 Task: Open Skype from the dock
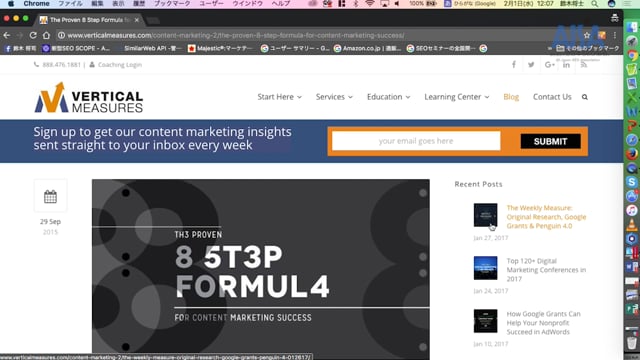tap(632, 182)
